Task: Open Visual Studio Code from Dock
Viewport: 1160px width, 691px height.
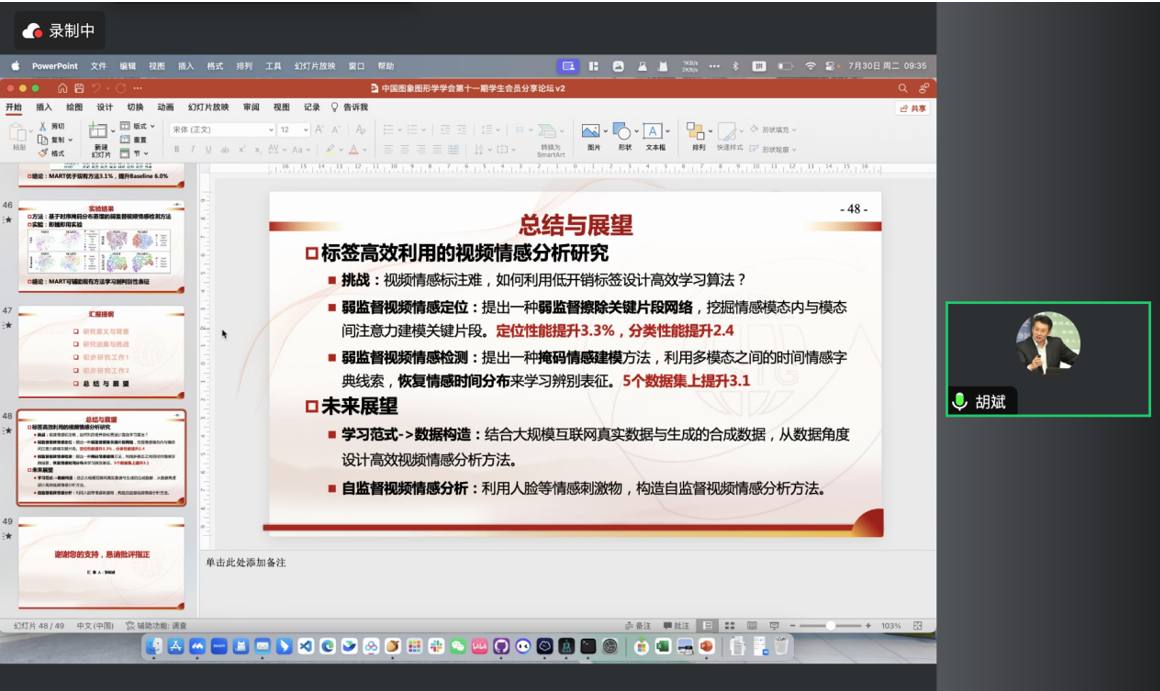Action: [306, 647]
